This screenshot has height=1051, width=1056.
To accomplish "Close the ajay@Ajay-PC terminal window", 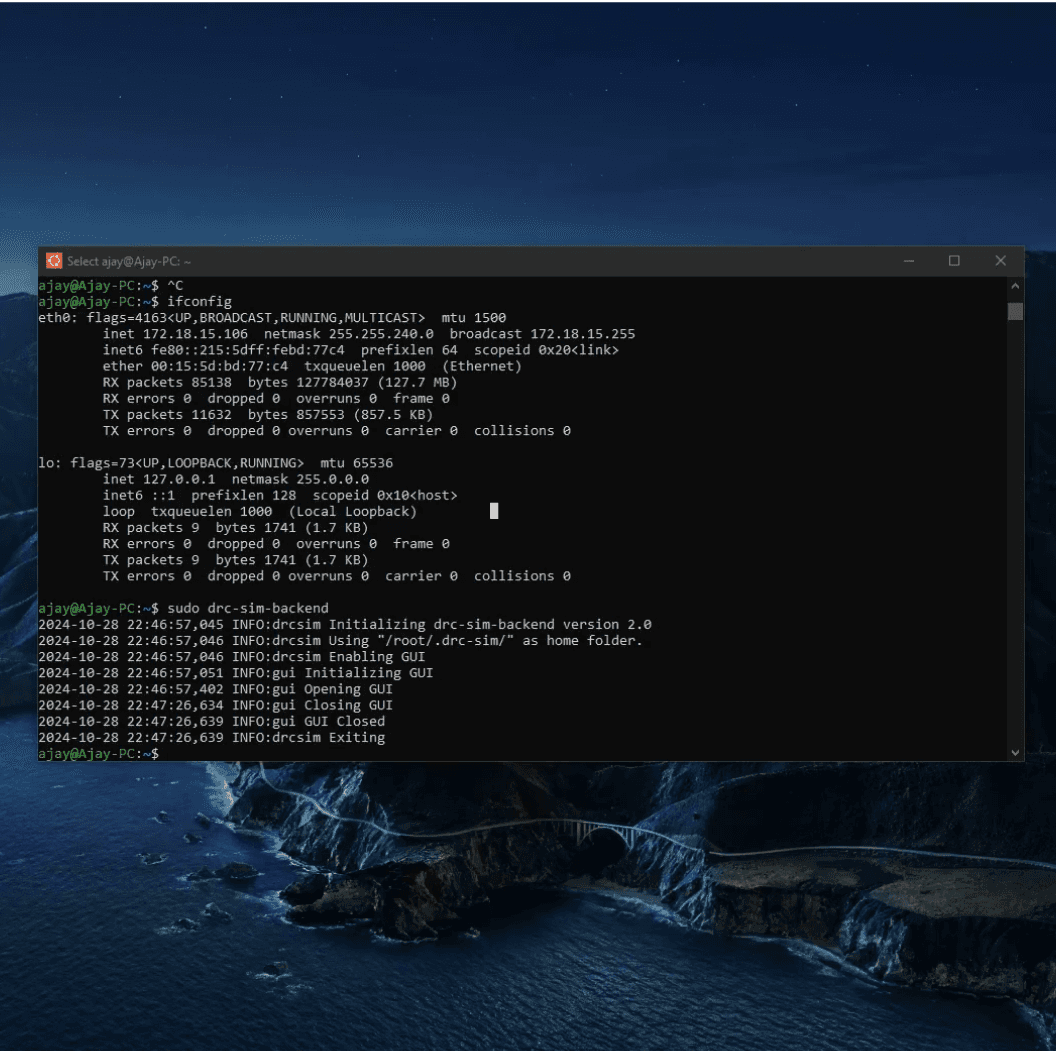I will pos(1001,261).
